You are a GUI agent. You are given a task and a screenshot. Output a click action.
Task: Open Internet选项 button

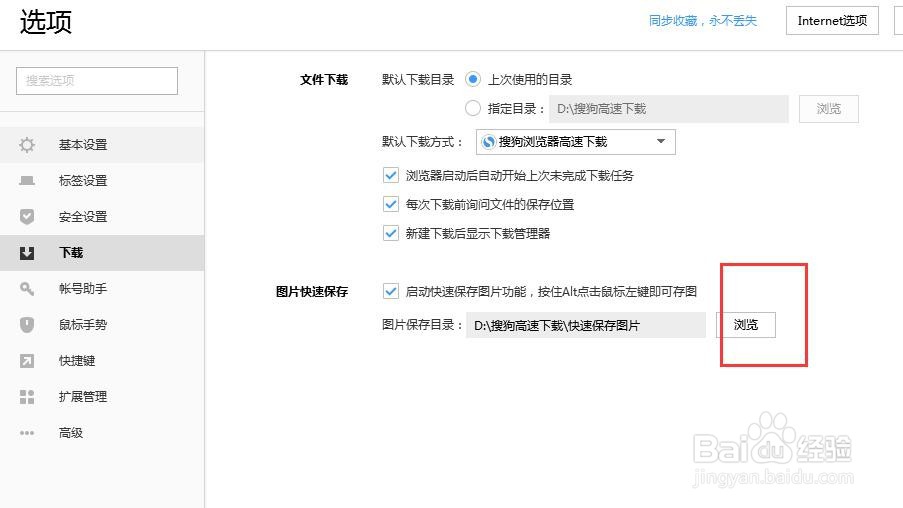pyautogui.click(x=832, y=21)
